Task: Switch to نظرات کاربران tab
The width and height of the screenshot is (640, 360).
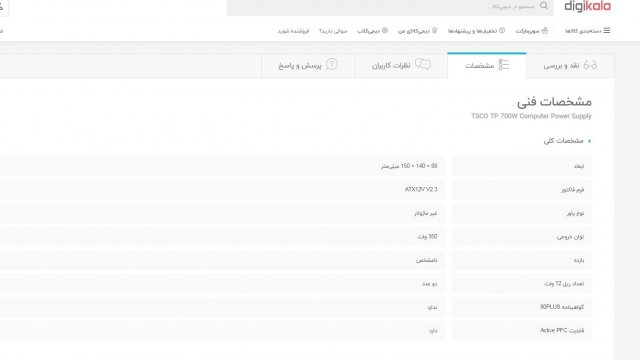Action: pos(401,65)
